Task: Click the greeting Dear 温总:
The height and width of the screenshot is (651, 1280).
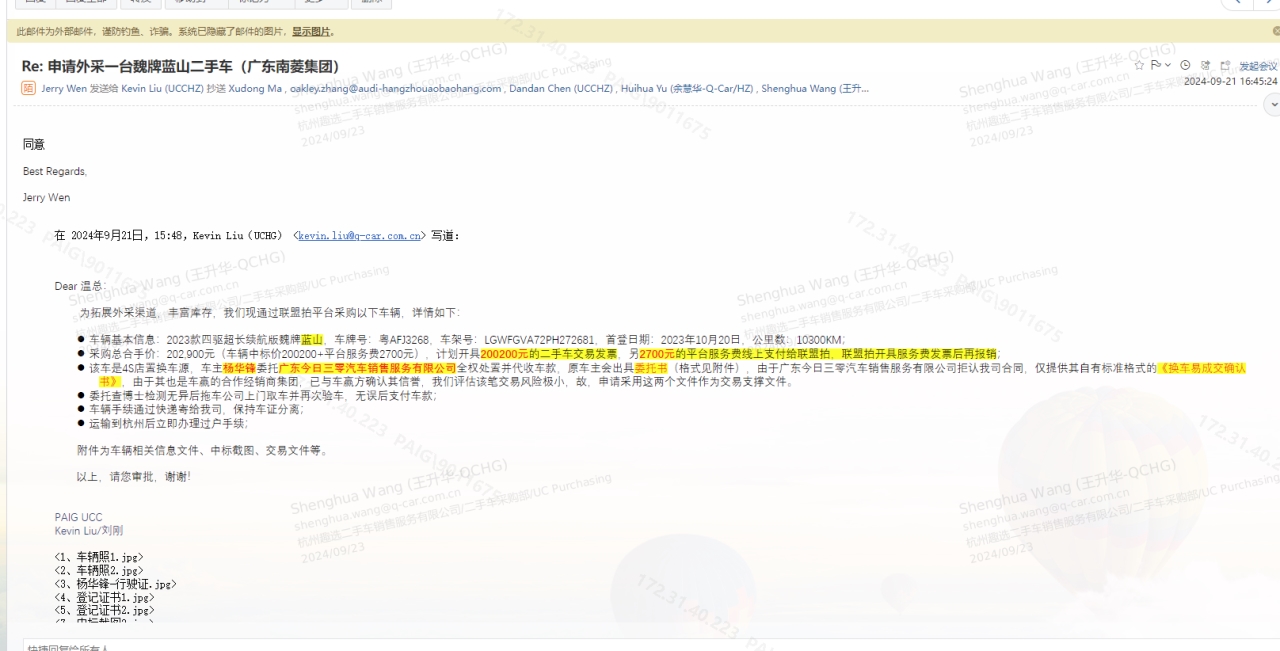Action: tap(80, 286)
